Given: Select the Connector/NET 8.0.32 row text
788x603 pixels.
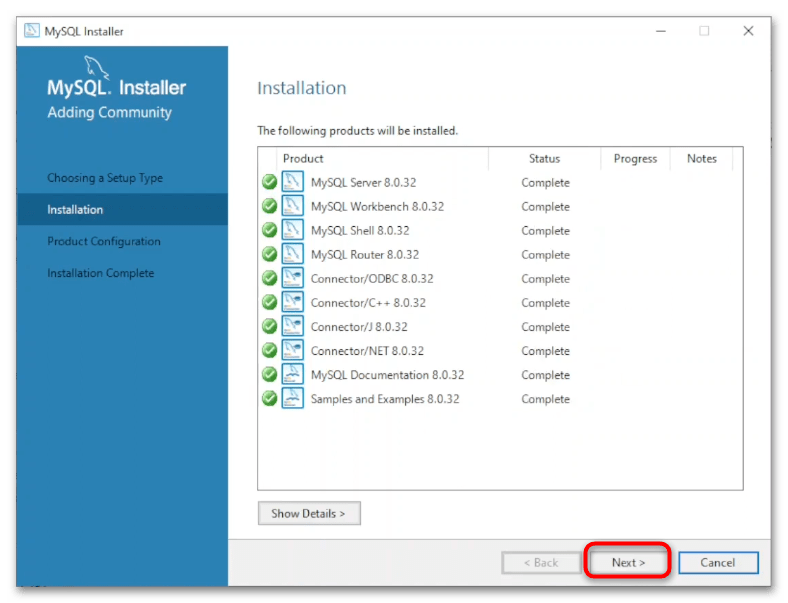Looking at the screenshot, I should coord(367,351).
